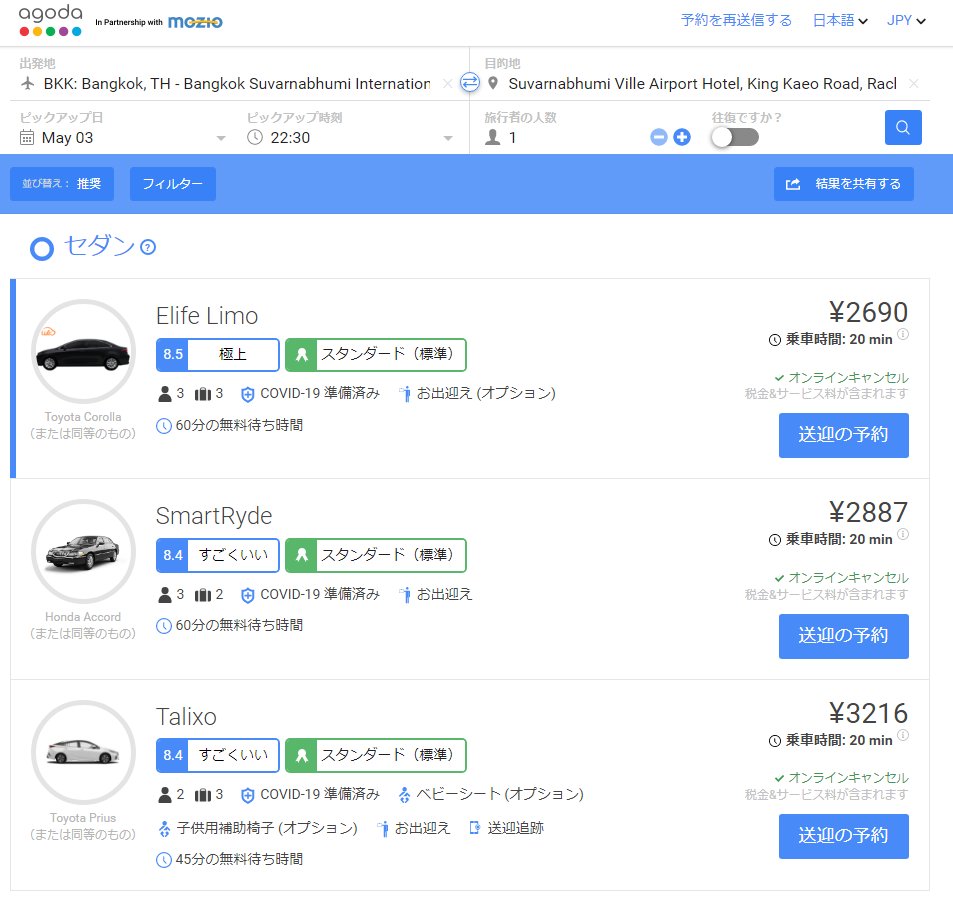The height and width of the screenshot is (900, 953).
Task: Click Elife Limo スタンダード（標準） badge
Action: click(x=376, y=355)
